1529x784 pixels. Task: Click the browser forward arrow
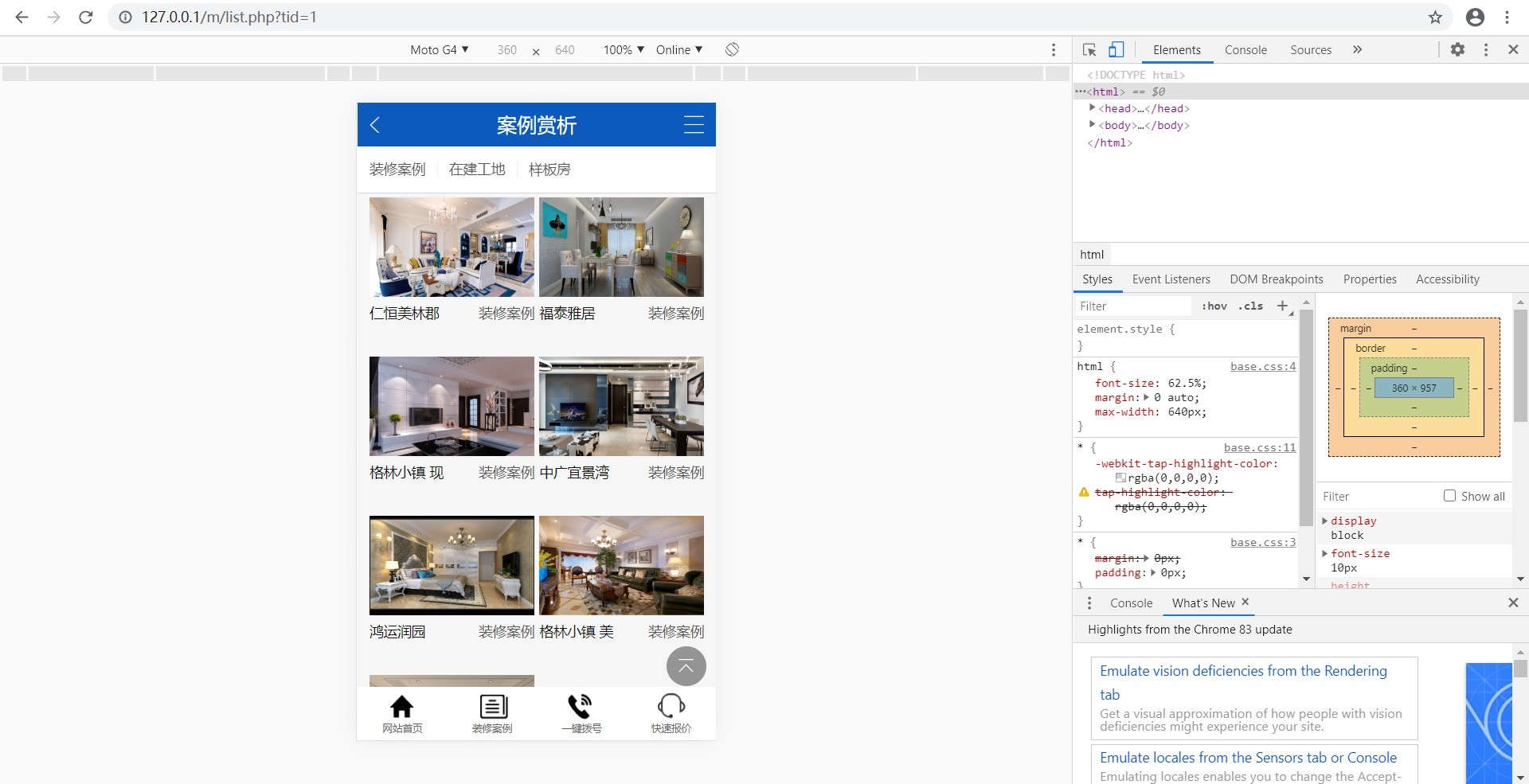(x=53, y=17)
